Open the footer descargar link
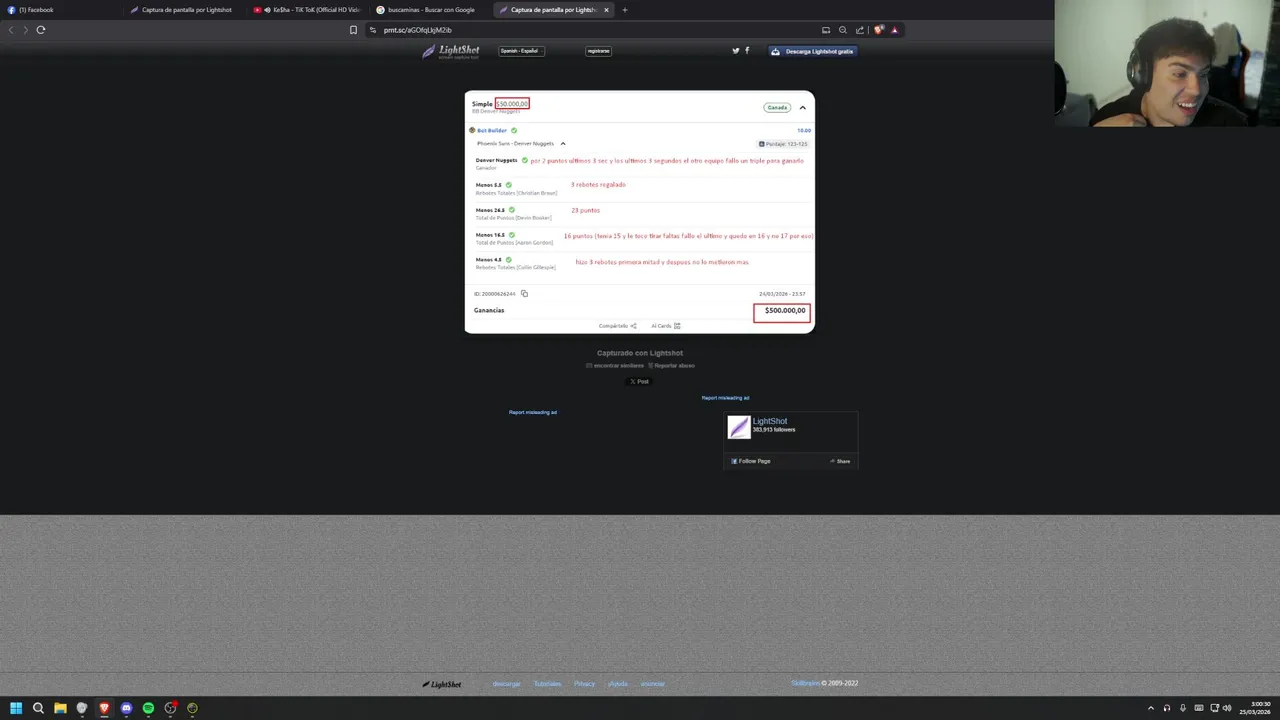Viewport: 1280px width, 720px height. 507,684
